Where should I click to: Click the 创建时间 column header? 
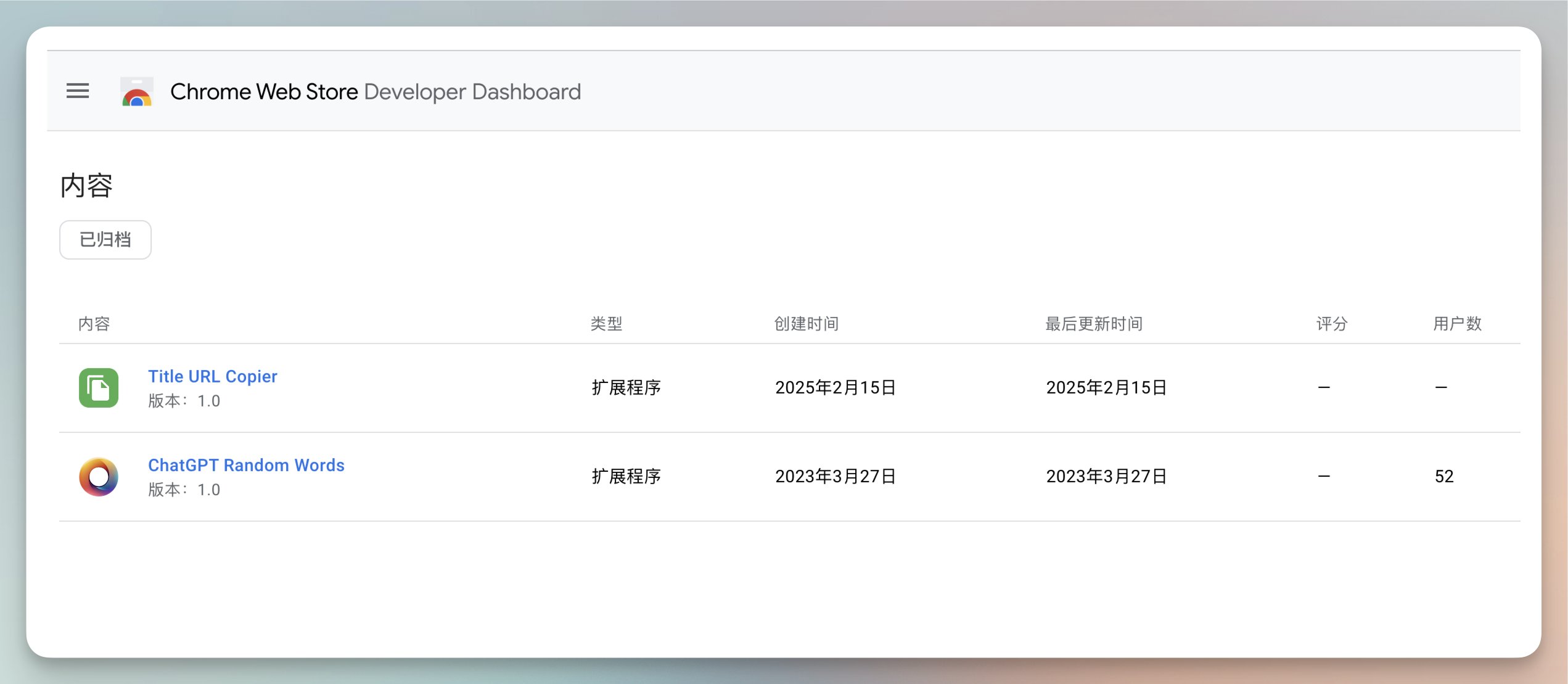[x=807, y=324]
